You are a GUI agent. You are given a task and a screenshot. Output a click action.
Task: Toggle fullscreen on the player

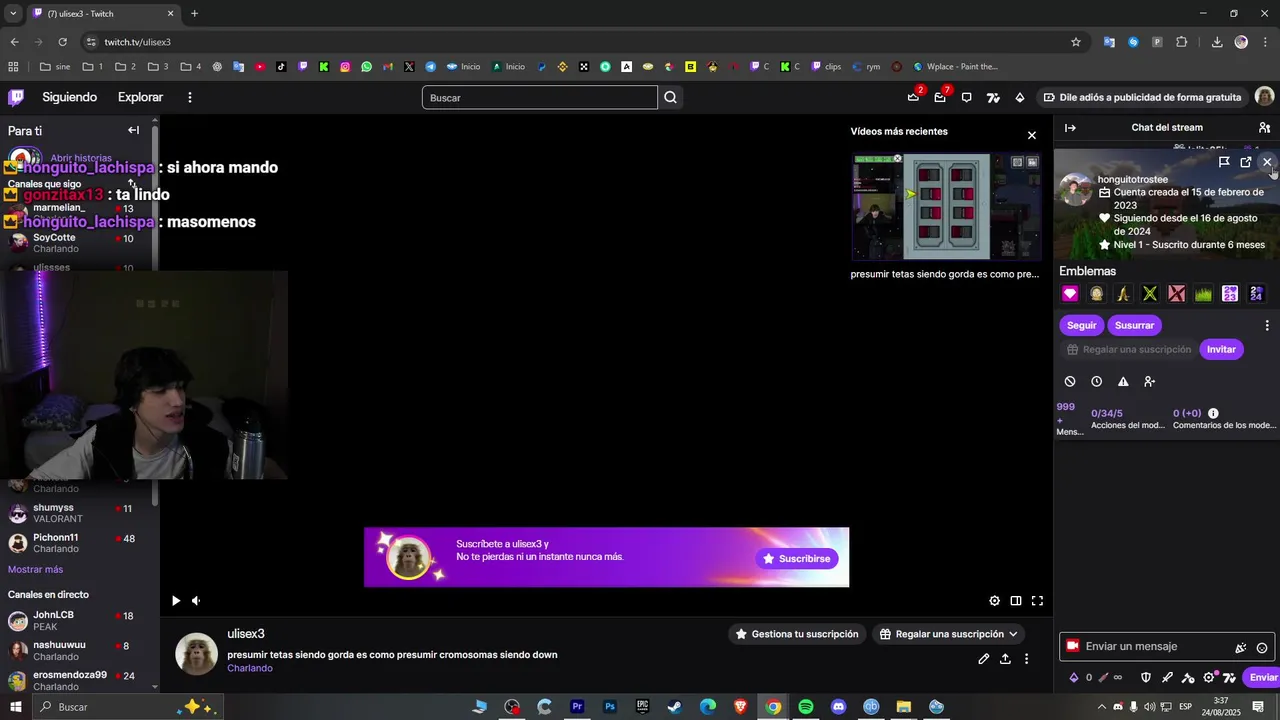click(x=1037, y=600)
